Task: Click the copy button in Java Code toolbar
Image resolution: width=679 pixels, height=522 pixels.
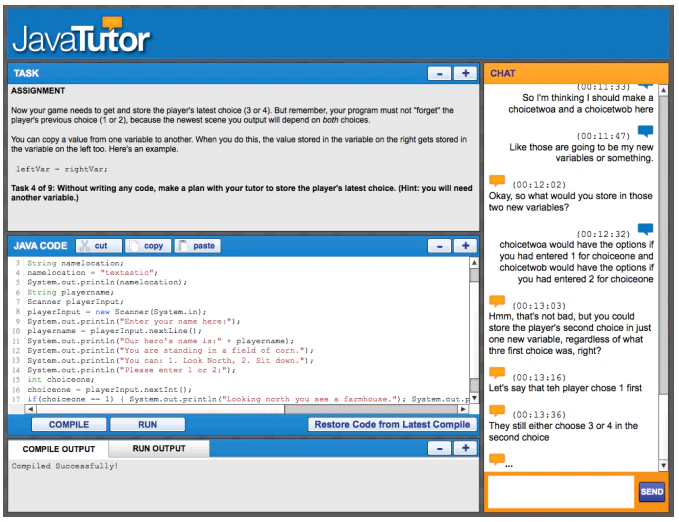Action: click(148, 246)
